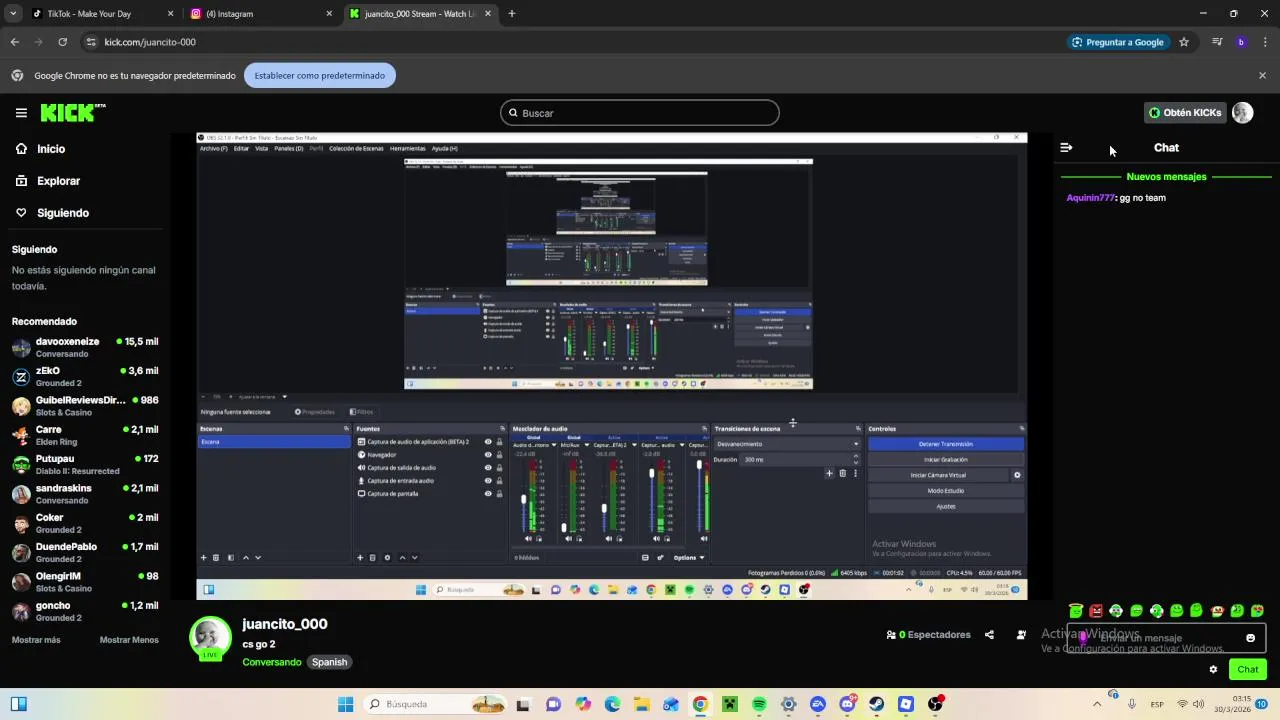
Task: Click chat username Aquinin777
Action: [x=1090, y=198]
